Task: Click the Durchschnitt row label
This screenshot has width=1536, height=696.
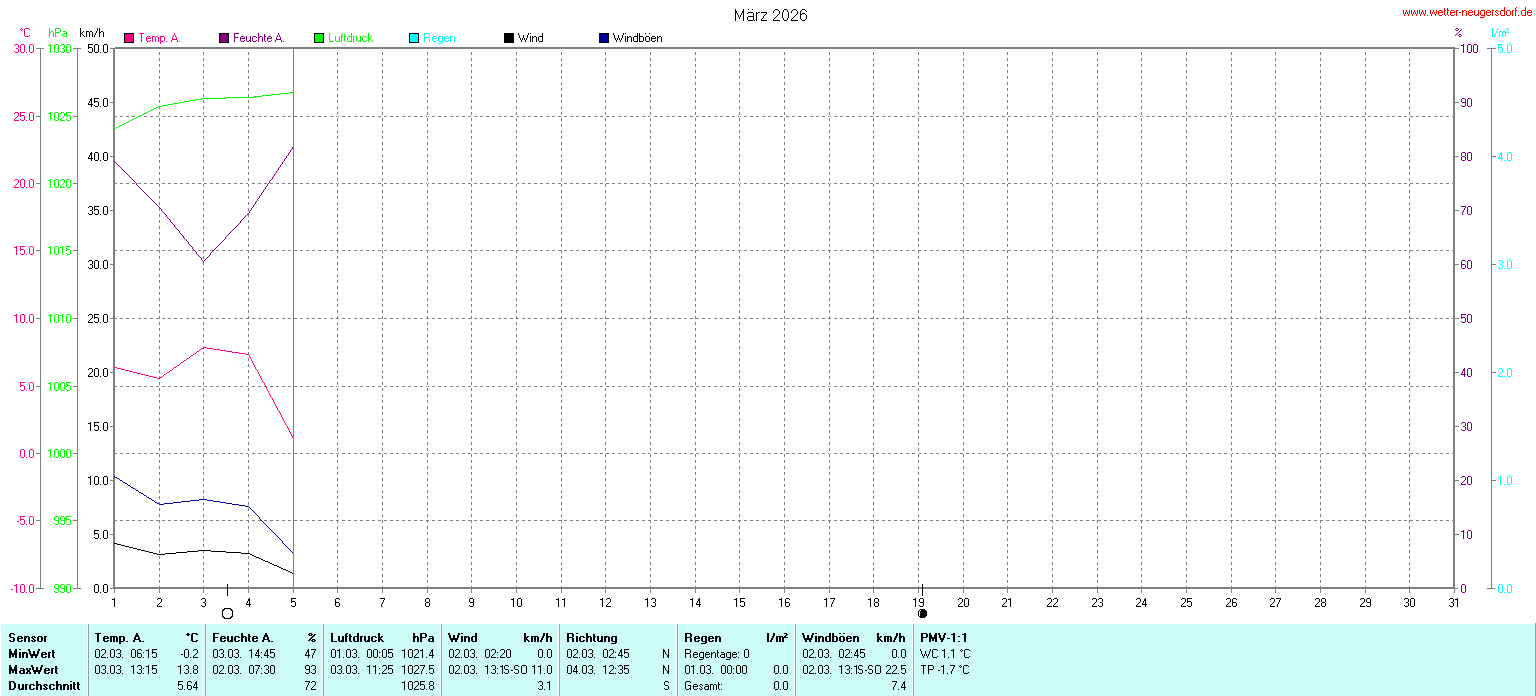Action: pos(44,686)
